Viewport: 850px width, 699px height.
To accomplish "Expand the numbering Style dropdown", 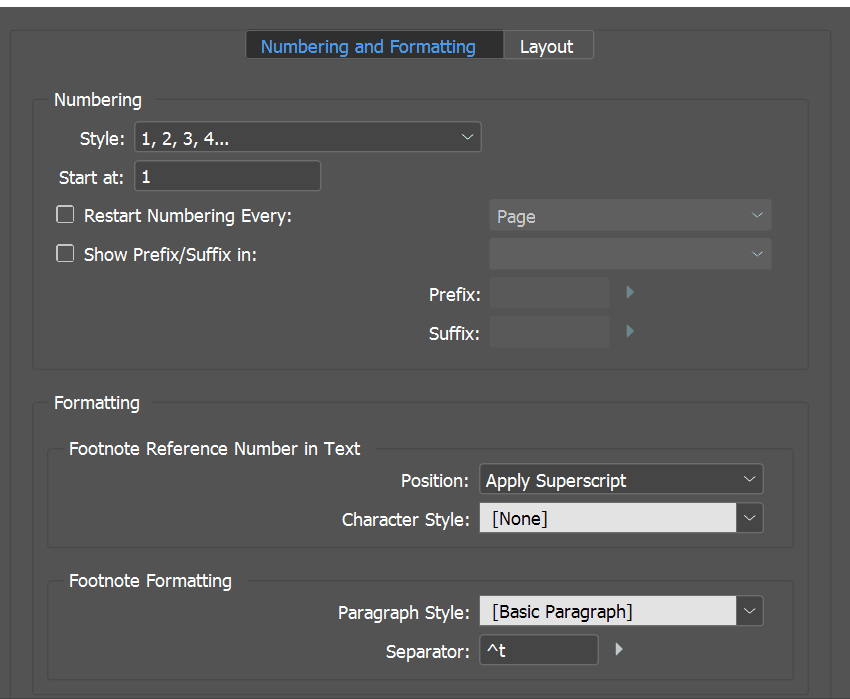I will [308, 137].
